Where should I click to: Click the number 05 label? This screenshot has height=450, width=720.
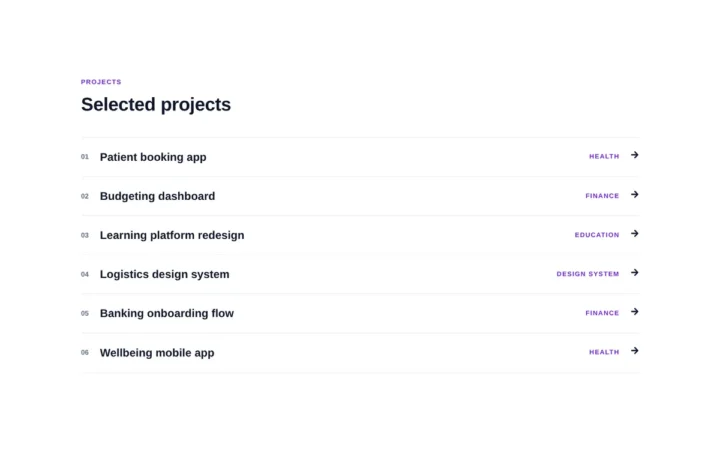[x=85, y=313]
